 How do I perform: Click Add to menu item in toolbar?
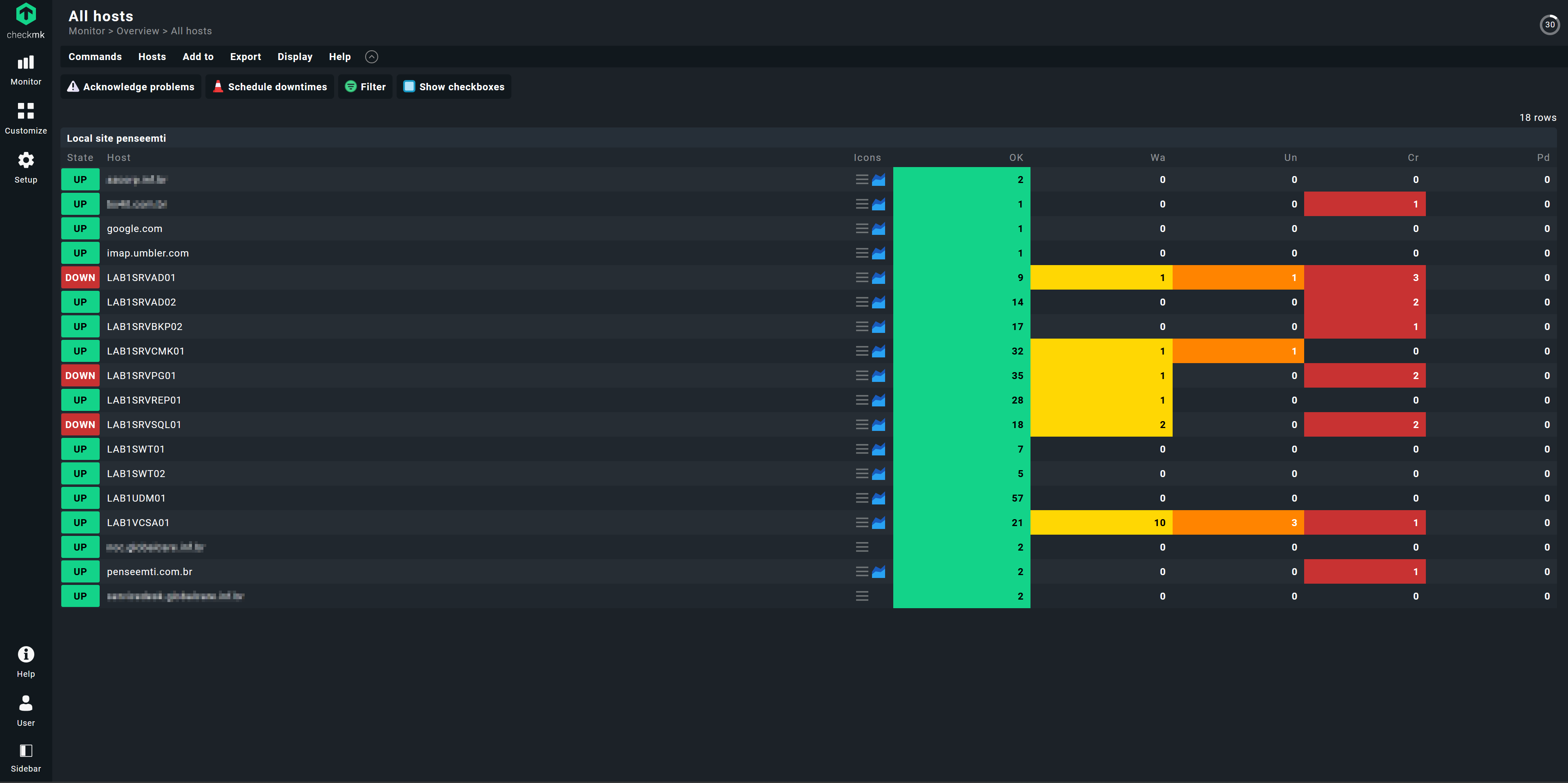click(x=197, y=56)
